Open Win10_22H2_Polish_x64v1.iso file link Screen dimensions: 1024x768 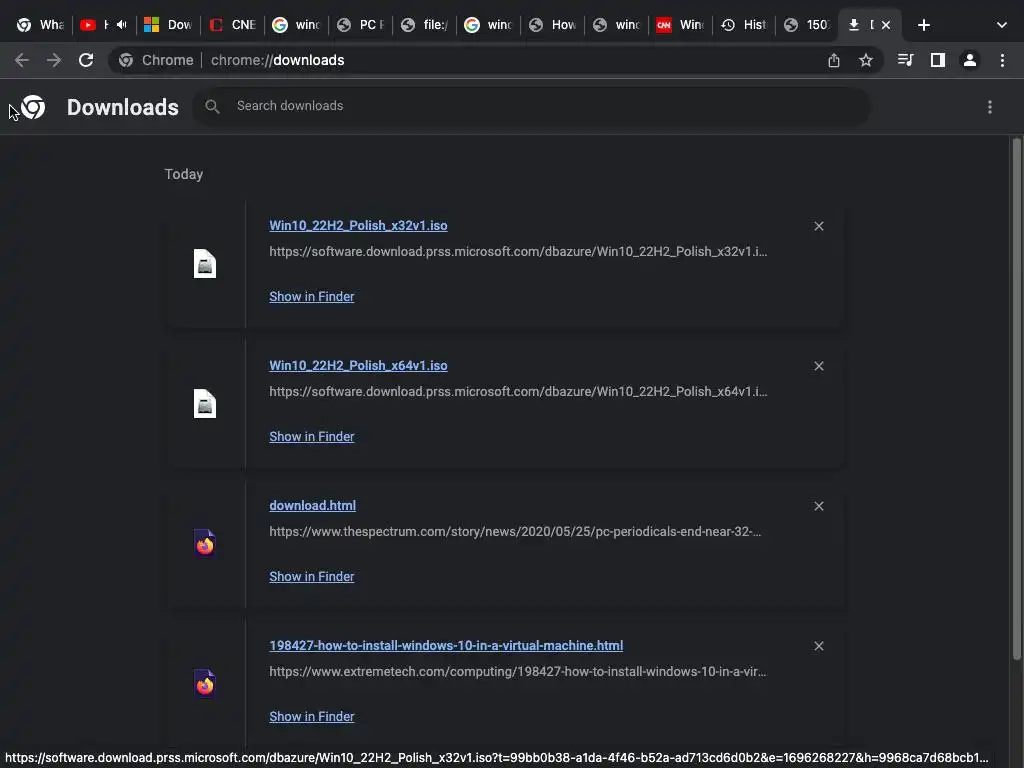[x=358, y=365]
